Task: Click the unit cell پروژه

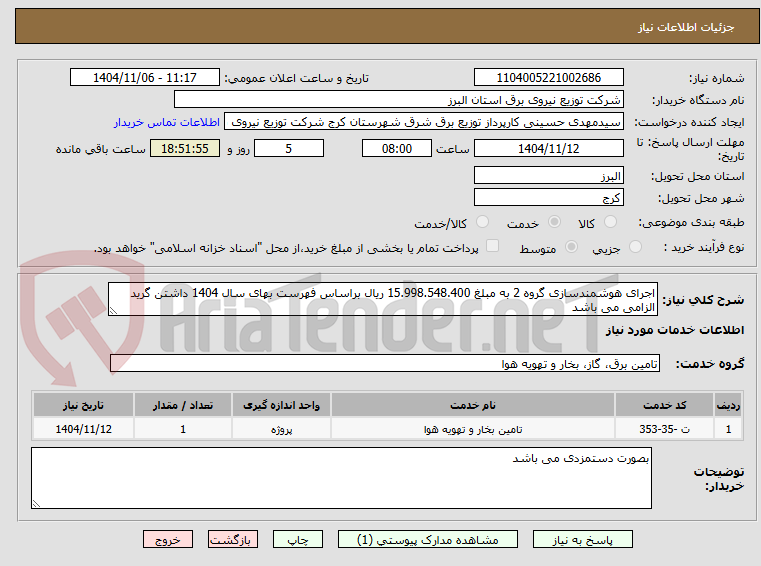Action: click(x=281, y=429)
